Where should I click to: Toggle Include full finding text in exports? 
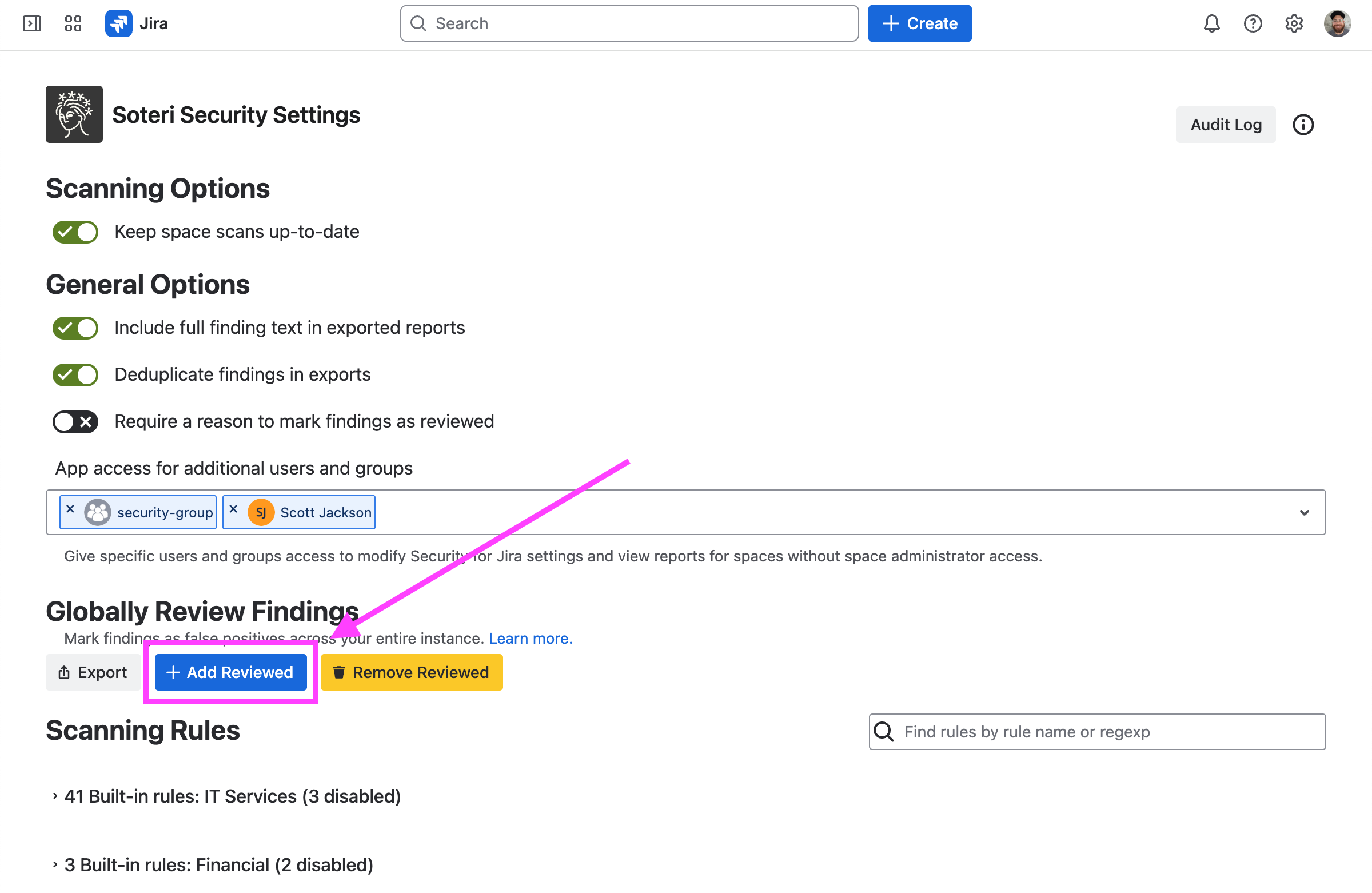(75, 328)
